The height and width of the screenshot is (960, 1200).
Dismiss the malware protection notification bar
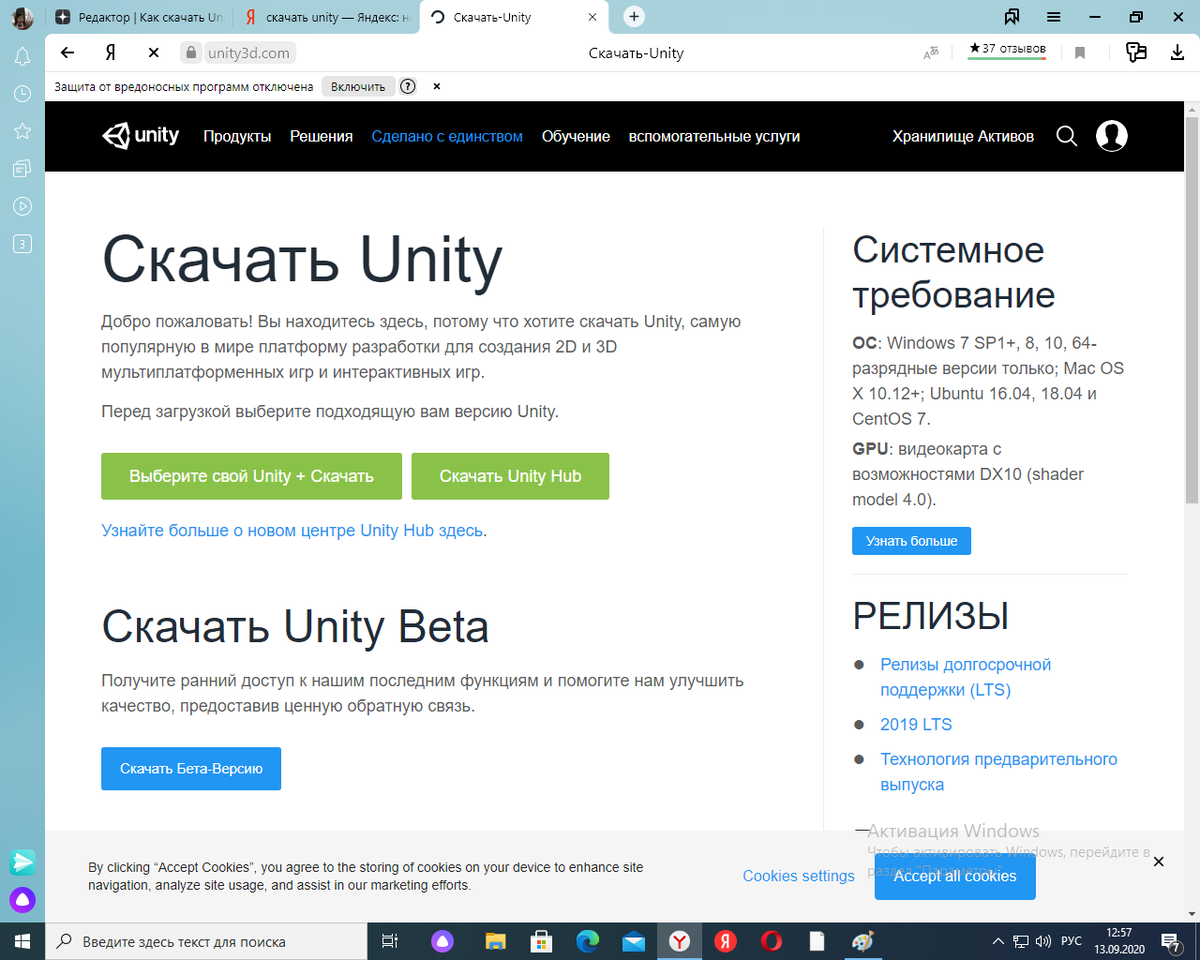pos(437,87)
